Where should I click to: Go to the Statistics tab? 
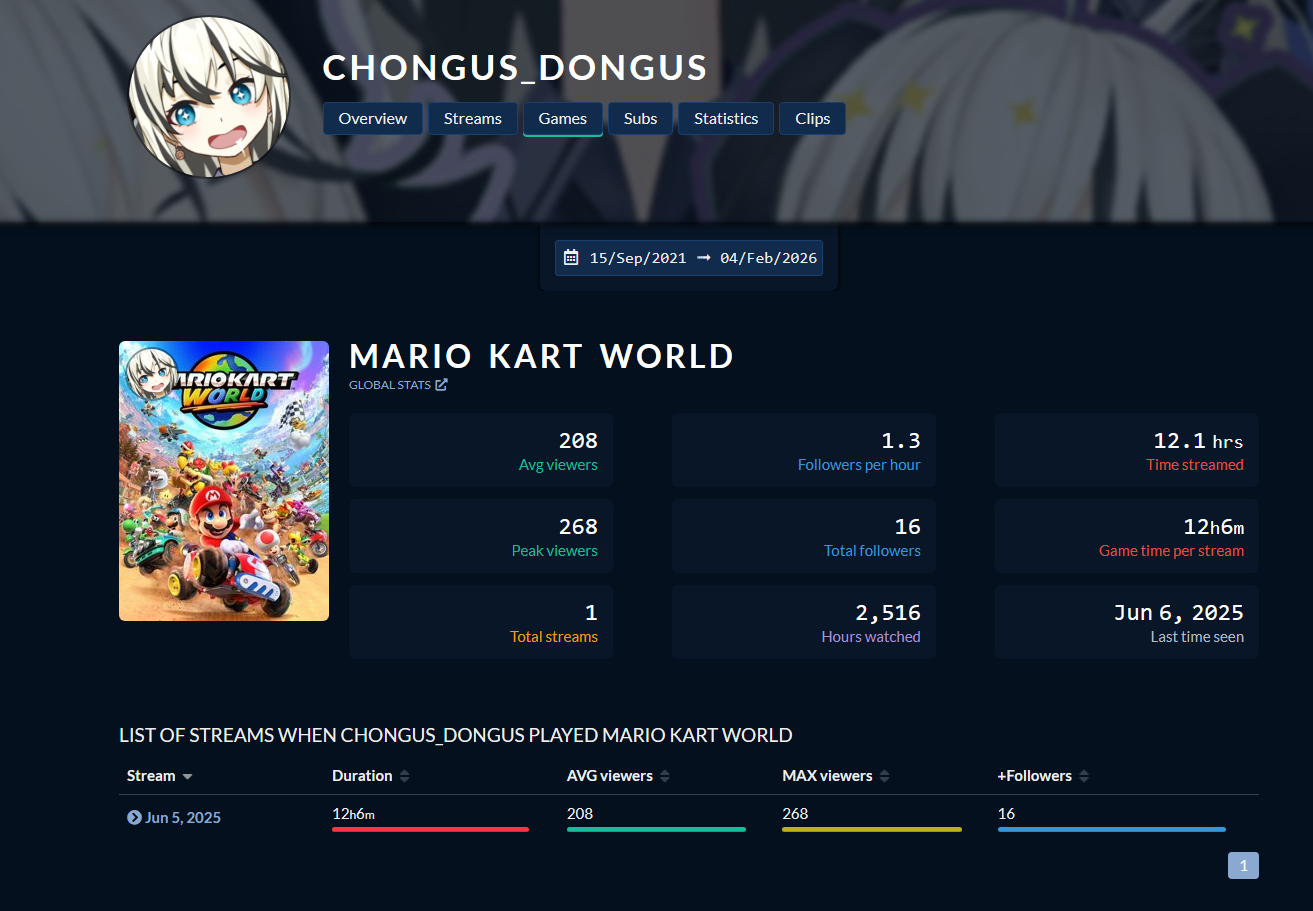[x=726, y=118]
